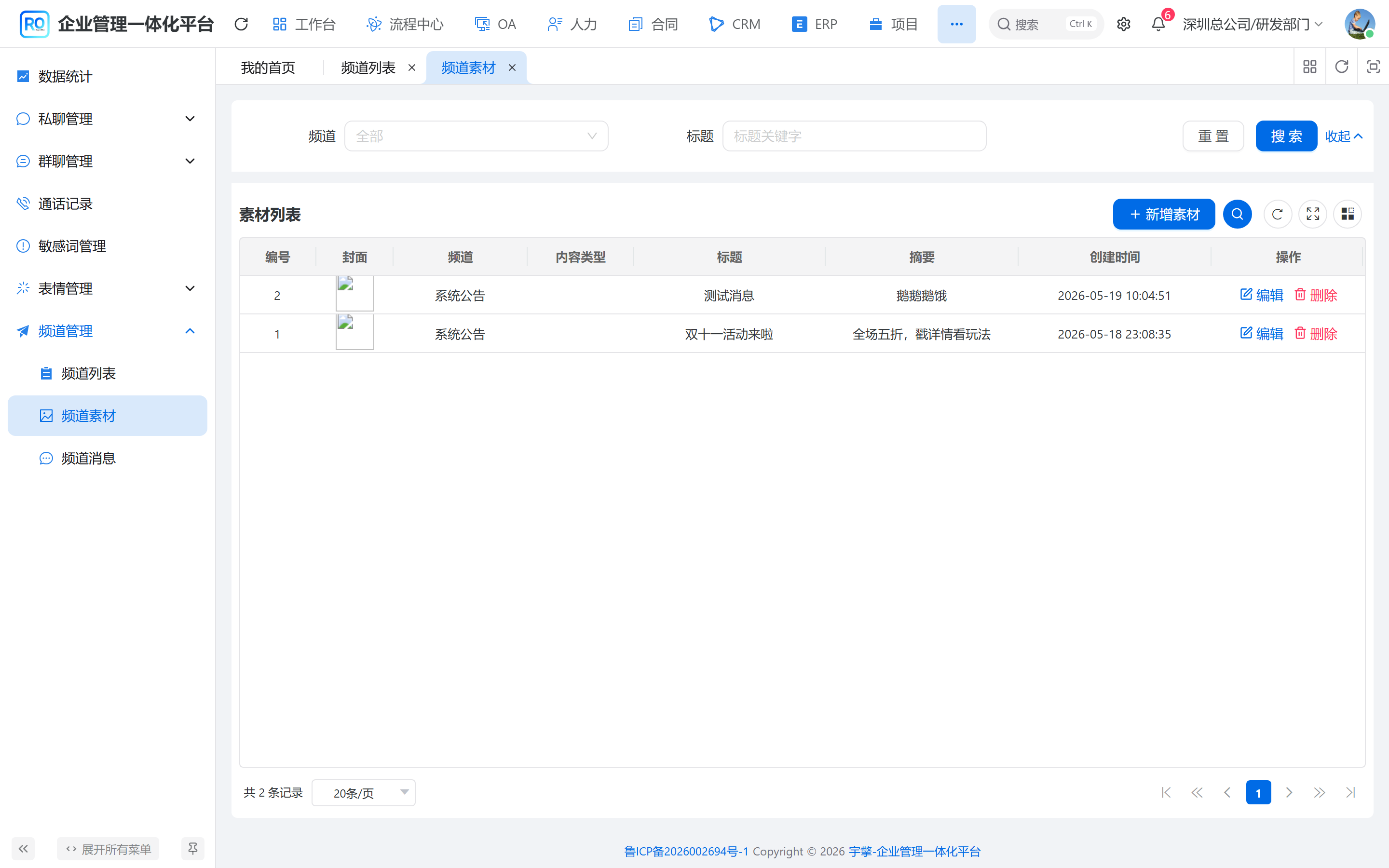Pin the sidebar menu
Screen dimensions: 1389x868
tap(193, 849)
